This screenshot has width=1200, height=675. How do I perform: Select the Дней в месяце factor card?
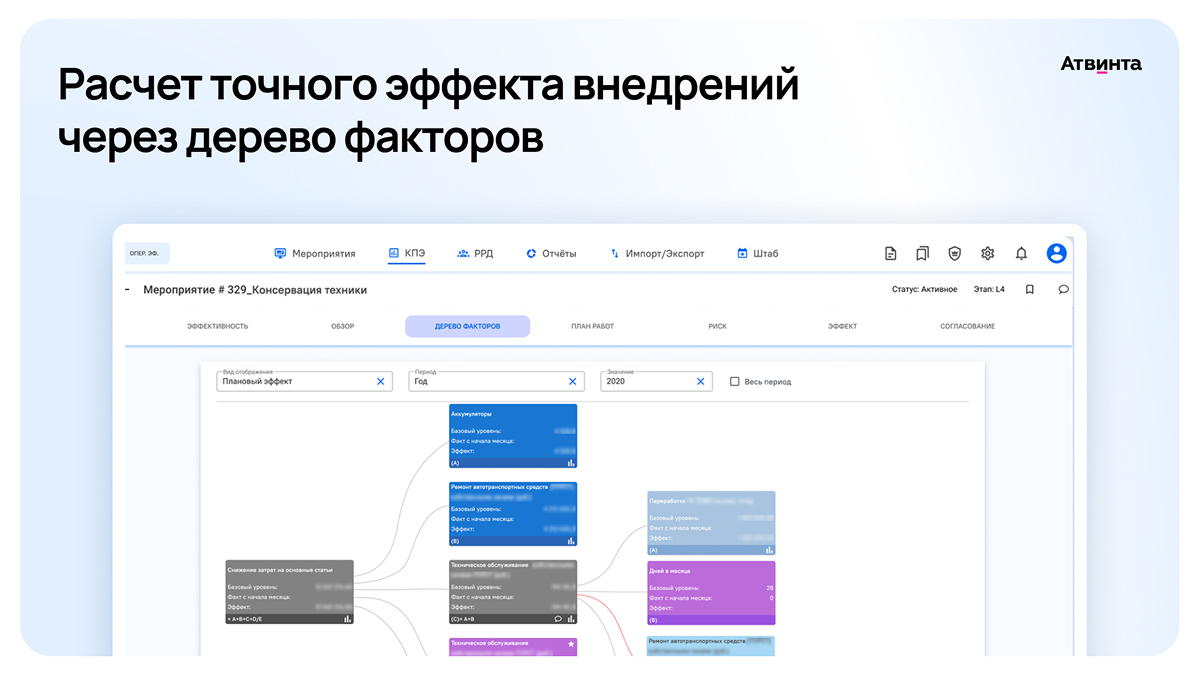click(711, 593)
